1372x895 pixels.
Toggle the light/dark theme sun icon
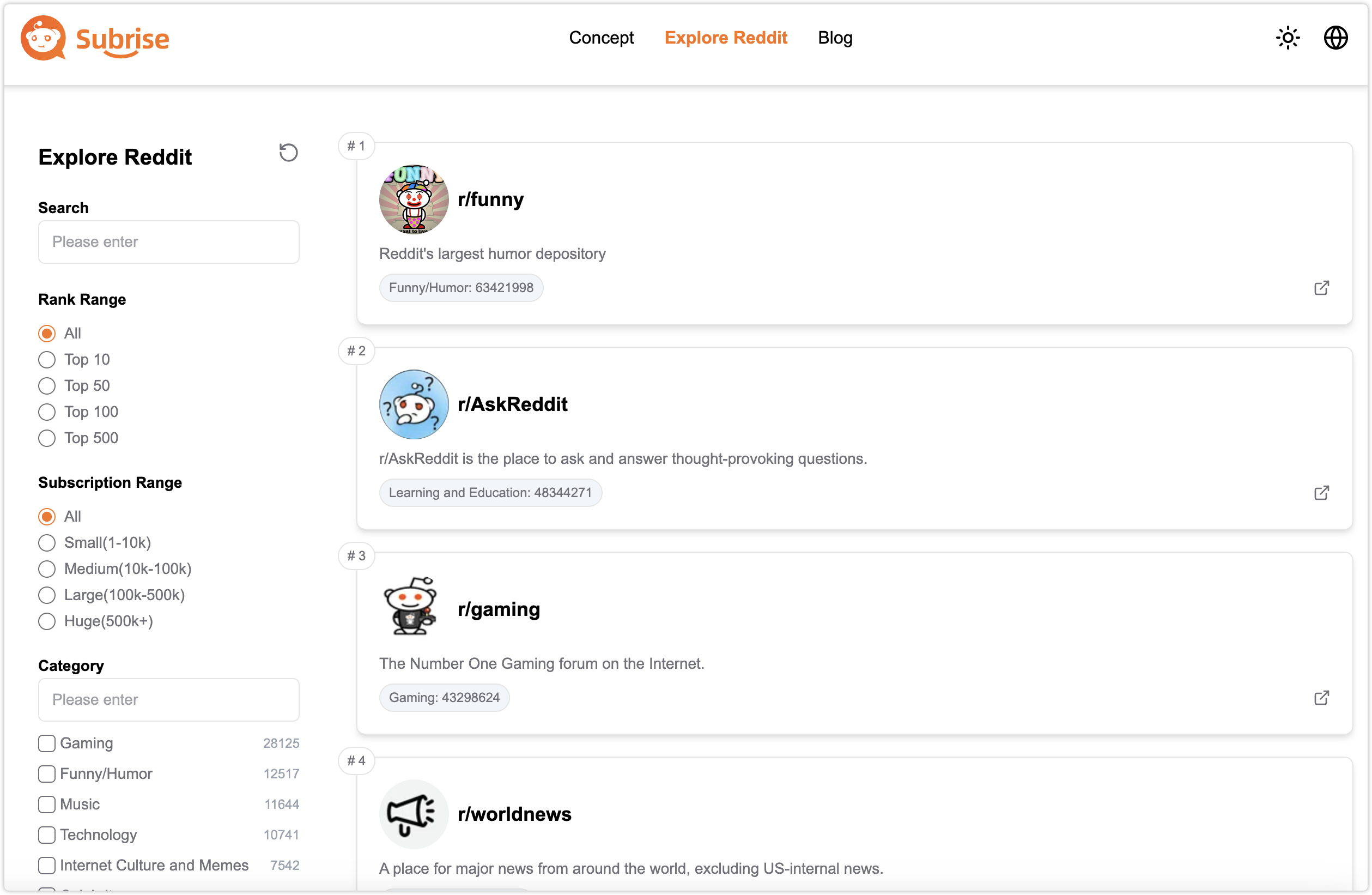click(1287, 38)
